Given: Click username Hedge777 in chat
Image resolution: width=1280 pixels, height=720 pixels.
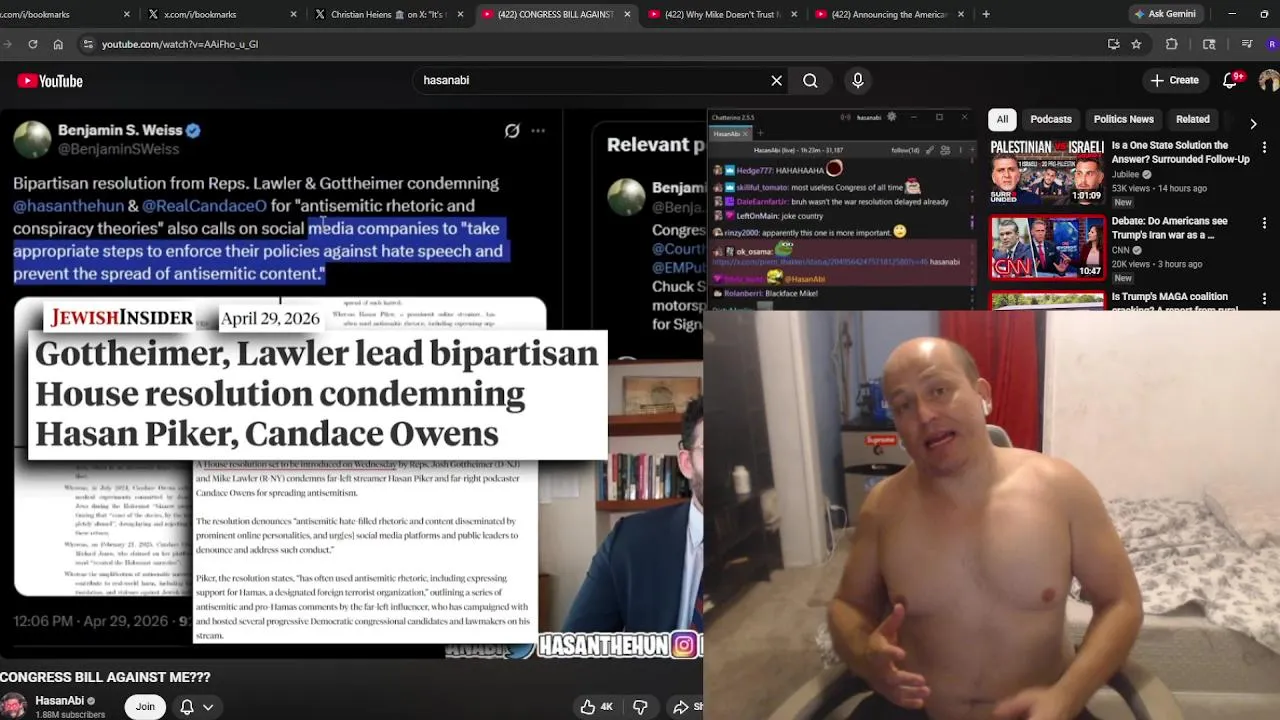Looking at the screenshot, I should pyautogui.click(x=755, y=171).
